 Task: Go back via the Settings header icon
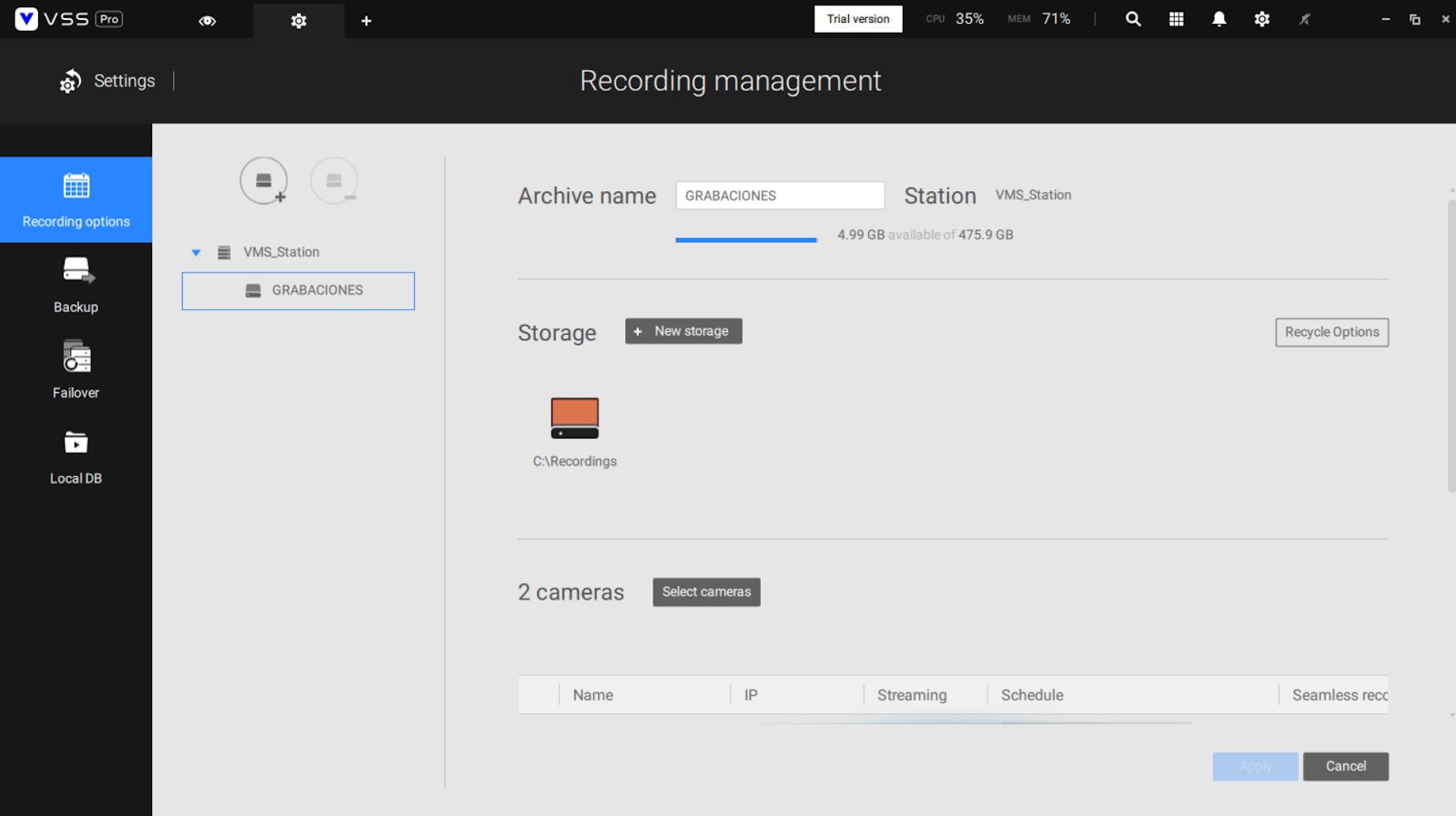[x=70, y=81]
